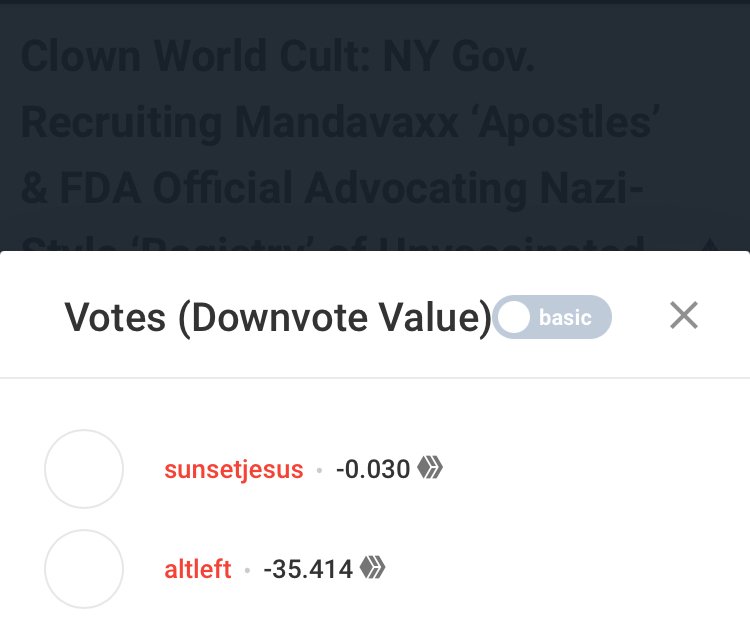750x620 pixels.
Task: Click 'Recruiting Mandavaxx Apostles' title line
Action: click(x=341, y=122)
